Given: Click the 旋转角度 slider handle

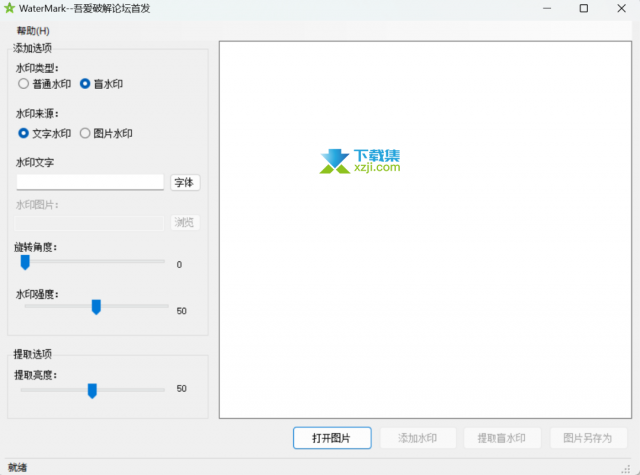Looking at the screenshot, I should pos(25,262).
